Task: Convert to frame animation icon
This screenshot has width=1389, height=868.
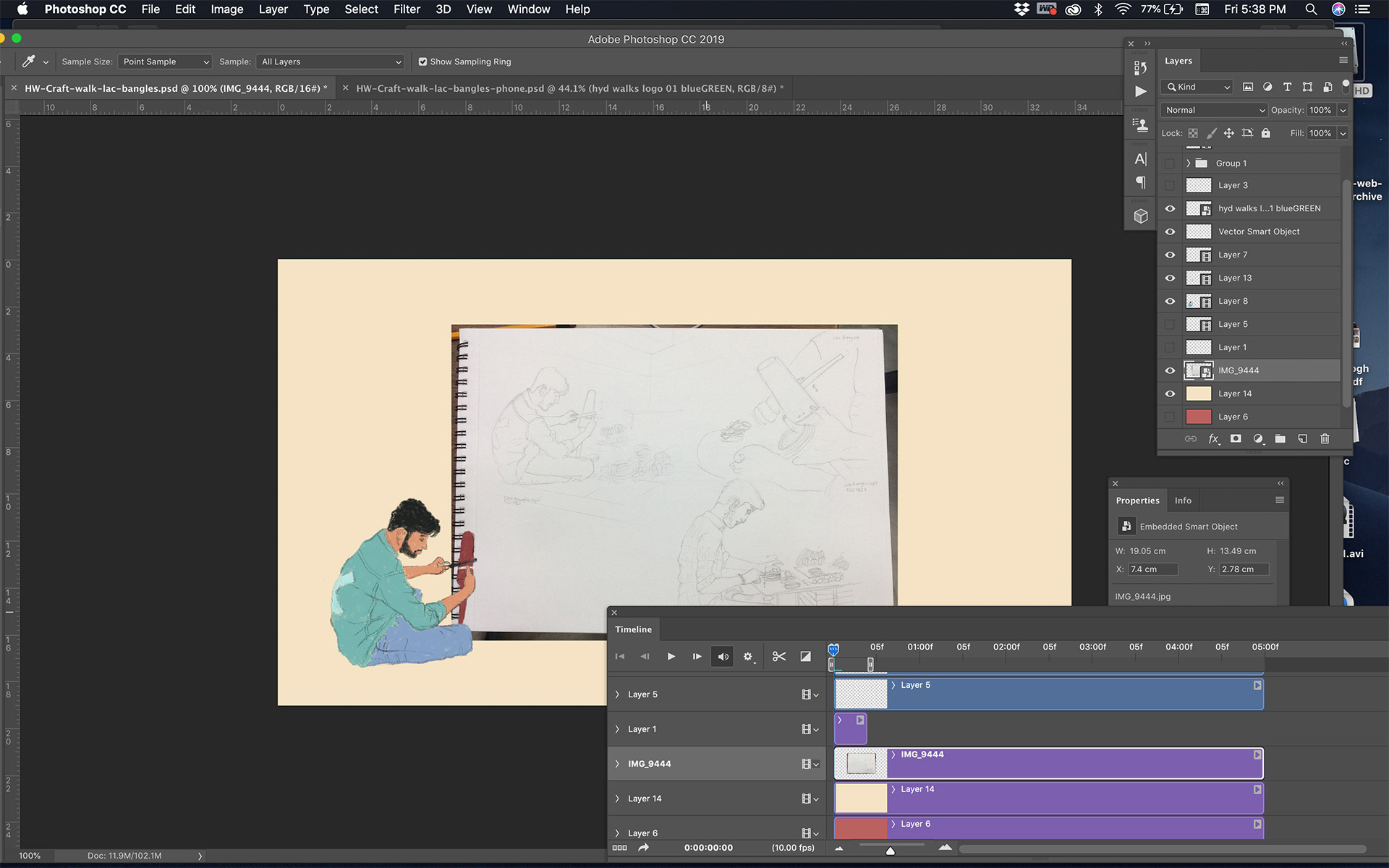Action: (619, 848)
